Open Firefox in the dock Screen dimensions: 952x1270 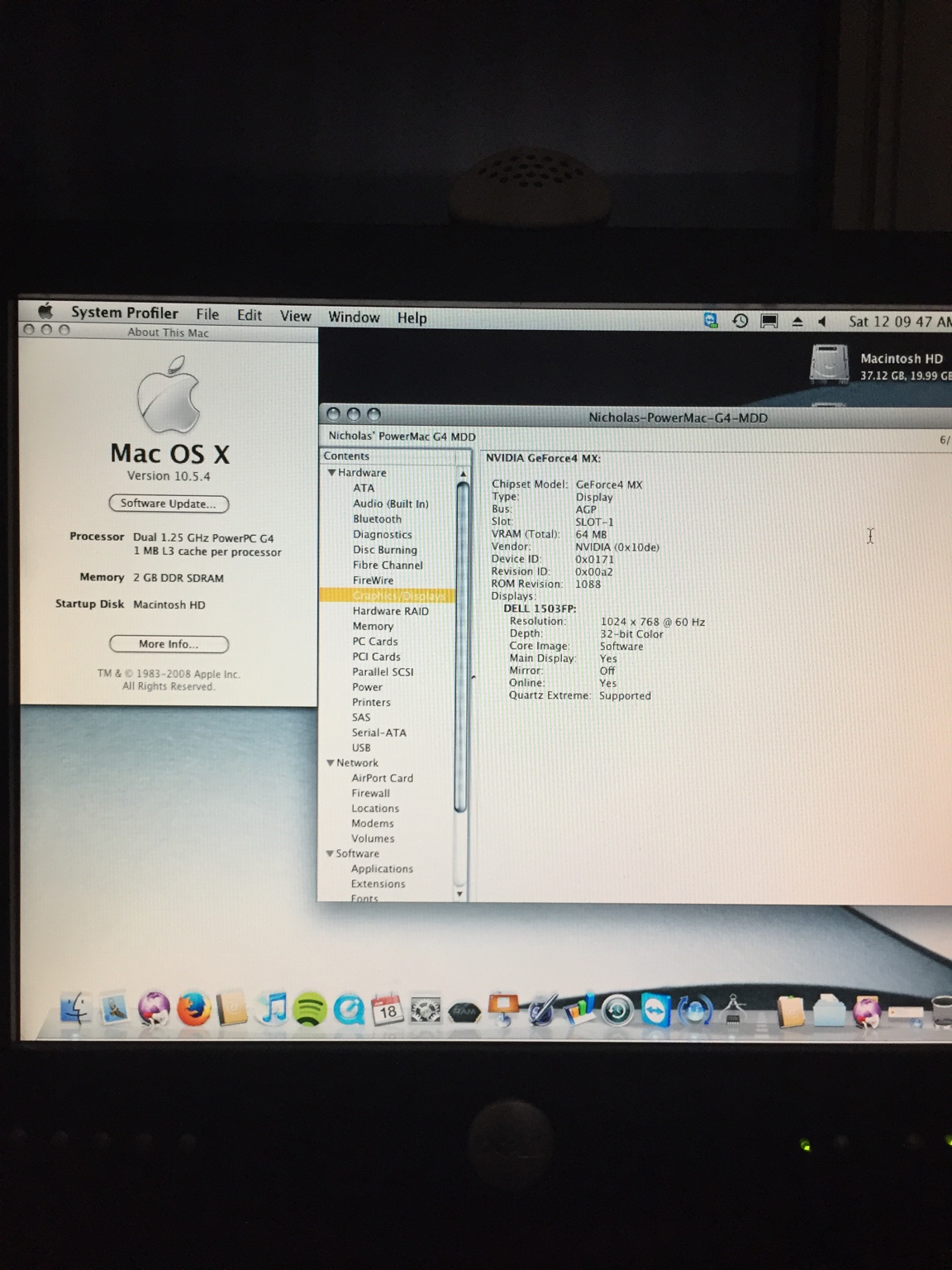(x=194, y=1010)
